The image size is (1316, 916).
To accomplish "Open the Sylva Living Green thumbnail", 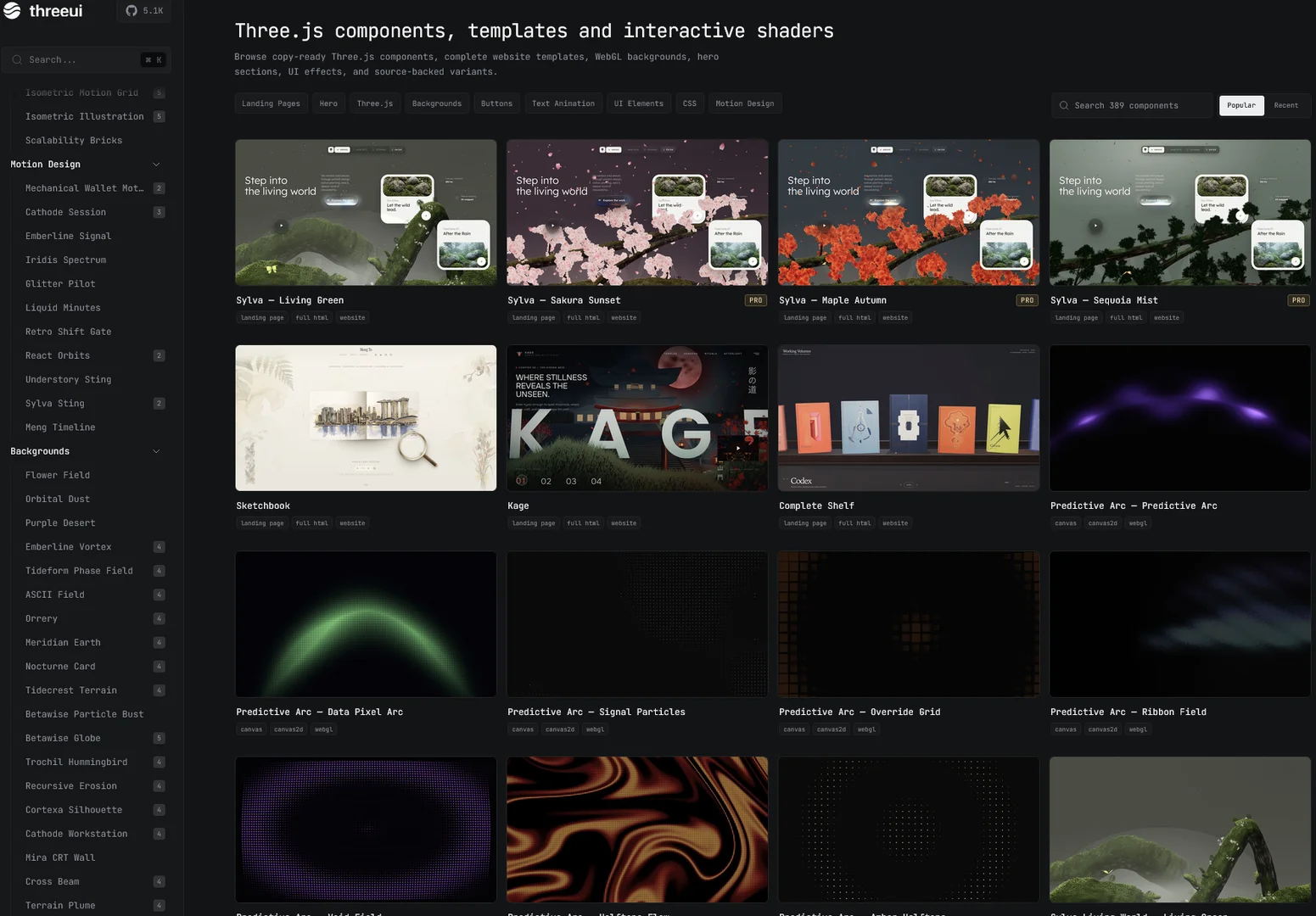I will (366, 213).
